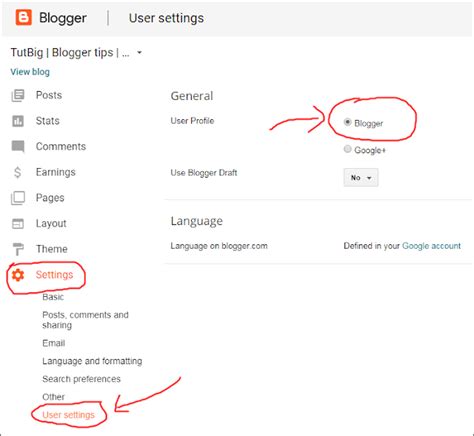
Task: Click the orange Settings gear icon
Action: (18, 275)
